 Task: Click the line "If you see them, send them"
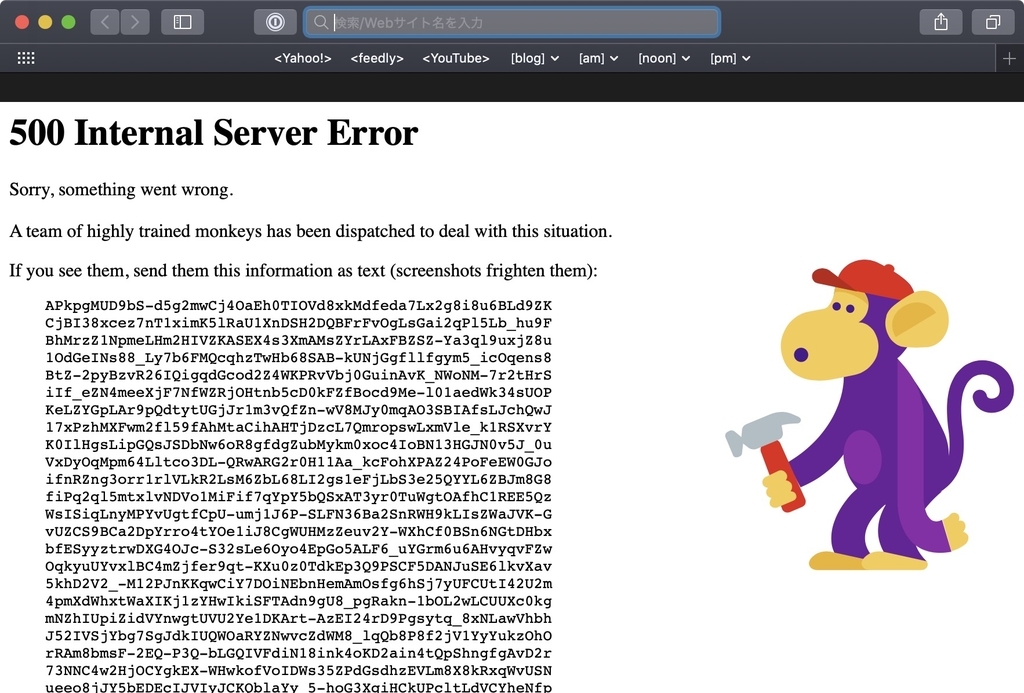tap(304, 270)
